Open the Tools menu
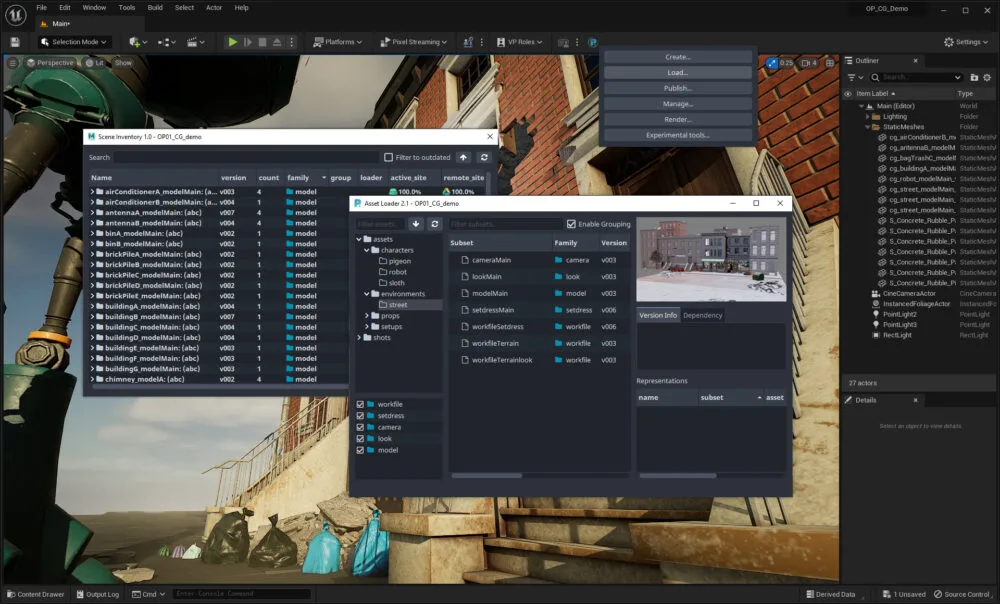The image size is (1000, 604). click(x=126, y=8)
